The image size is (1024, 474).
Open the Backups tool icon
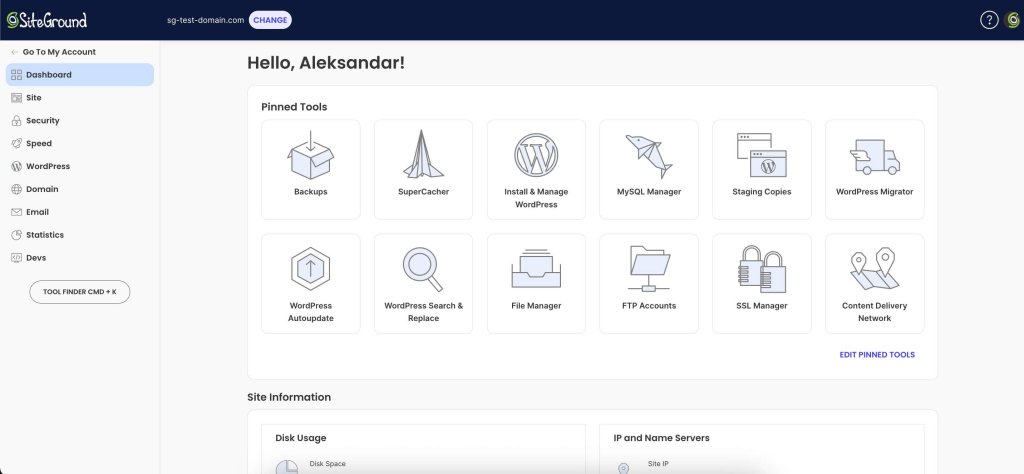coord(310,155)
